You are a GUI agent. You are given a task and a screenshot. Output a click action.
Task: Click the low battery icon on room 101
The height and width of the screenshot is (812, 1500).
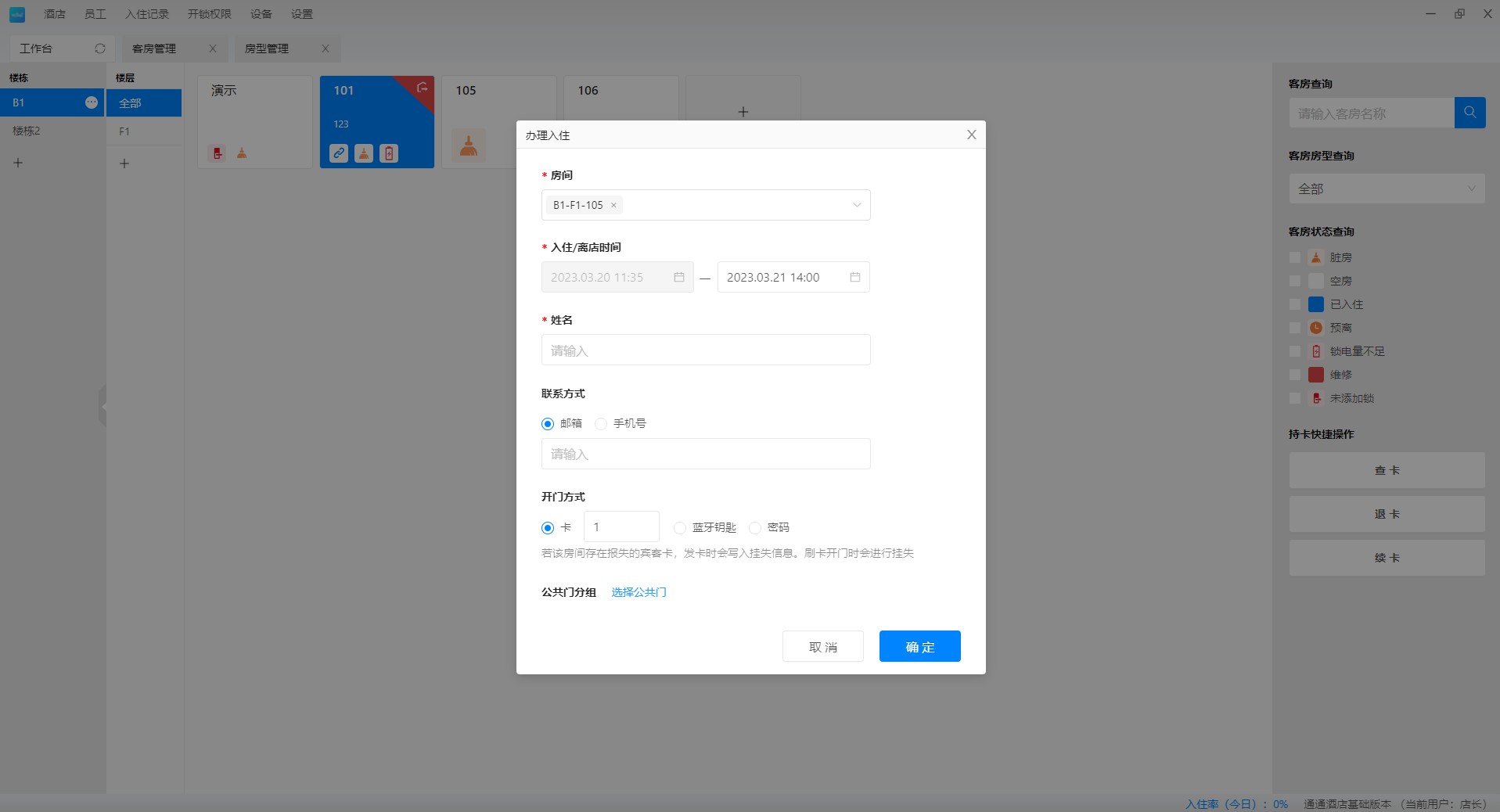tap(389, 153)
